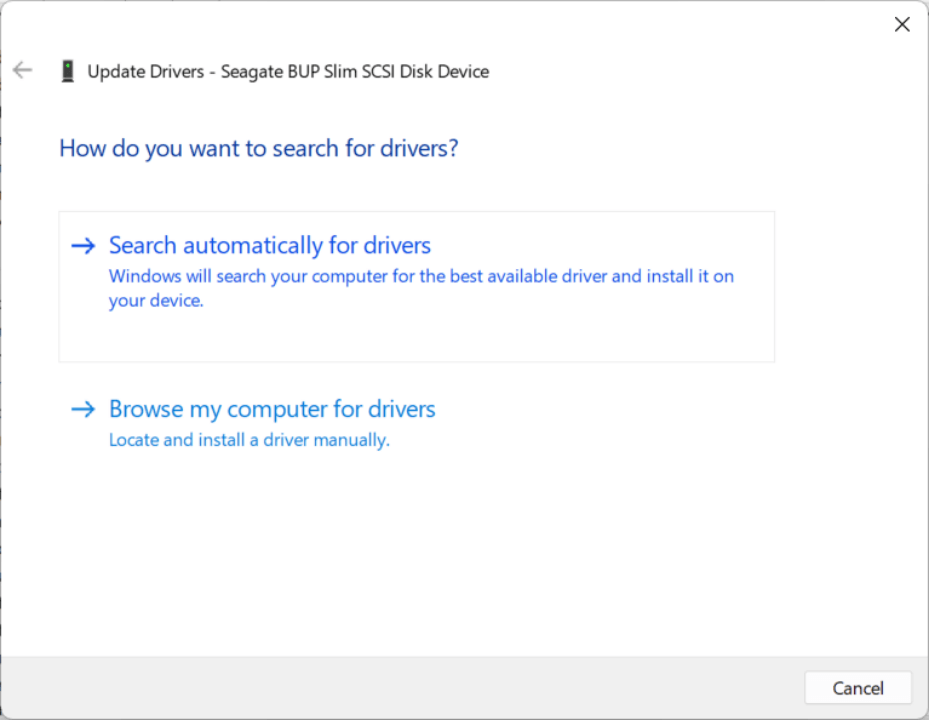Screen dimensions: 929x720
Task: Select Search automatically for drivers
Action: point(268,245)
